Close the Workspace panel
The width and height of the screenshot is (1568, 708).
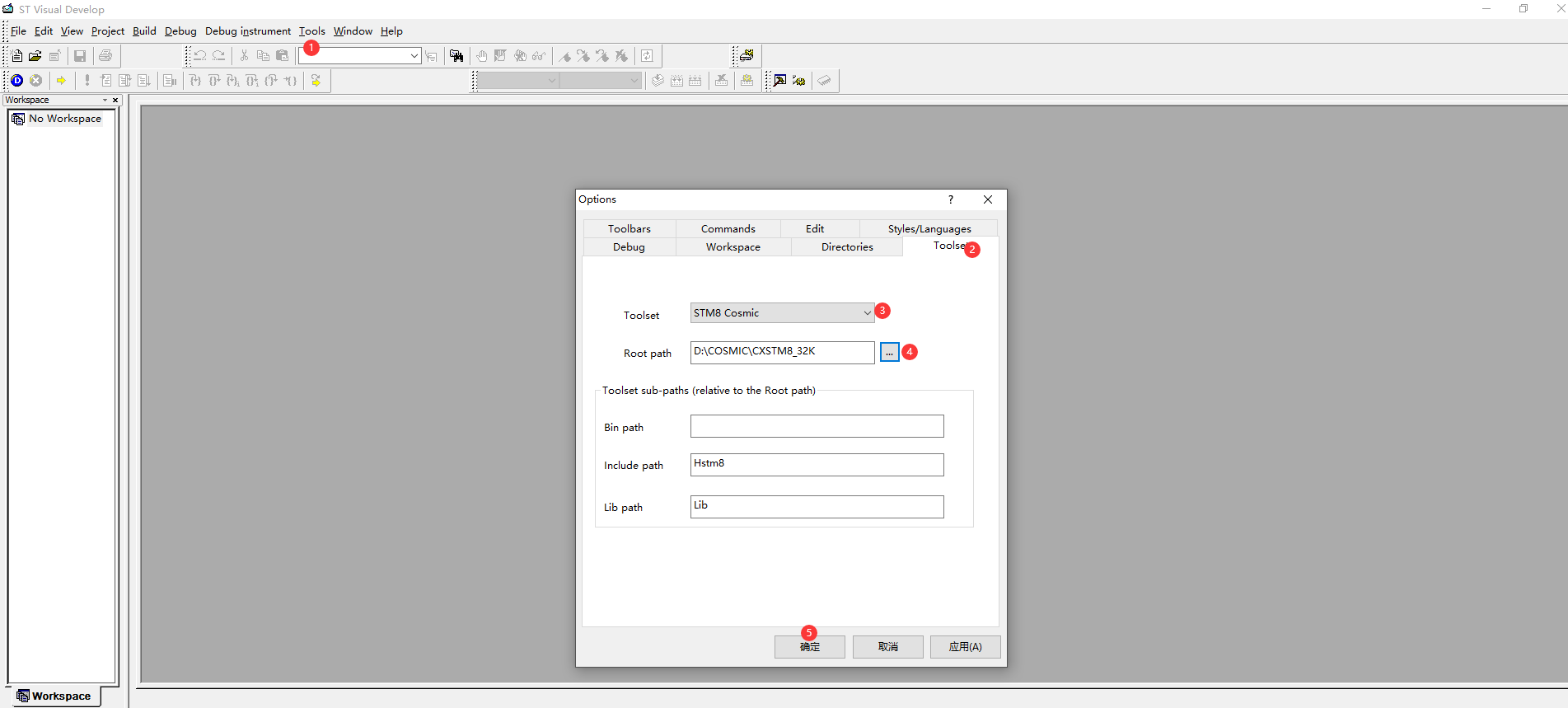click(x=115, y=100)
